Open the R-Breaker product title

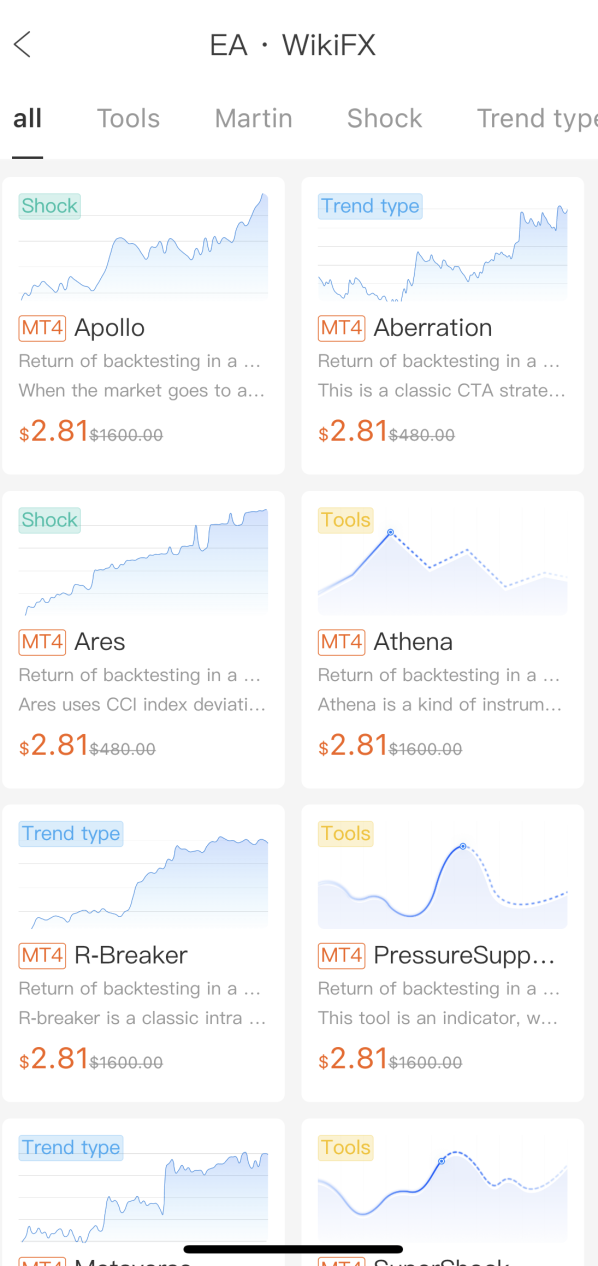coord(131,955)
